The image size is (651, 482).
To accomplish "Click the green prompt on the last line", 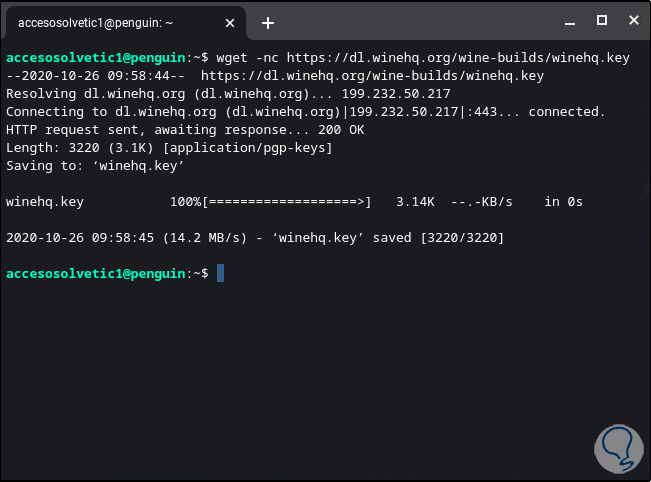I will click(96, 273).
